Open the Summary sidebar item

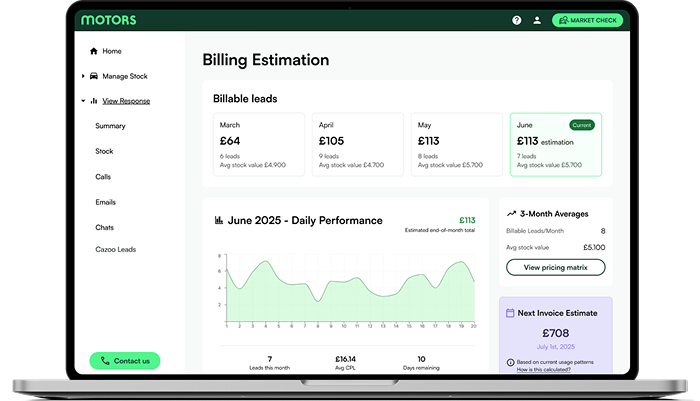tap(110, 126)
